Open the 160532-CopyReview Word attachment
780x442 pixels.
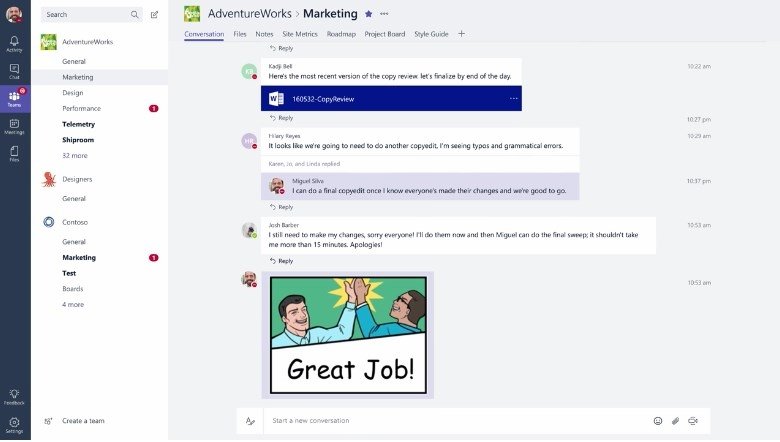[391, 98]
